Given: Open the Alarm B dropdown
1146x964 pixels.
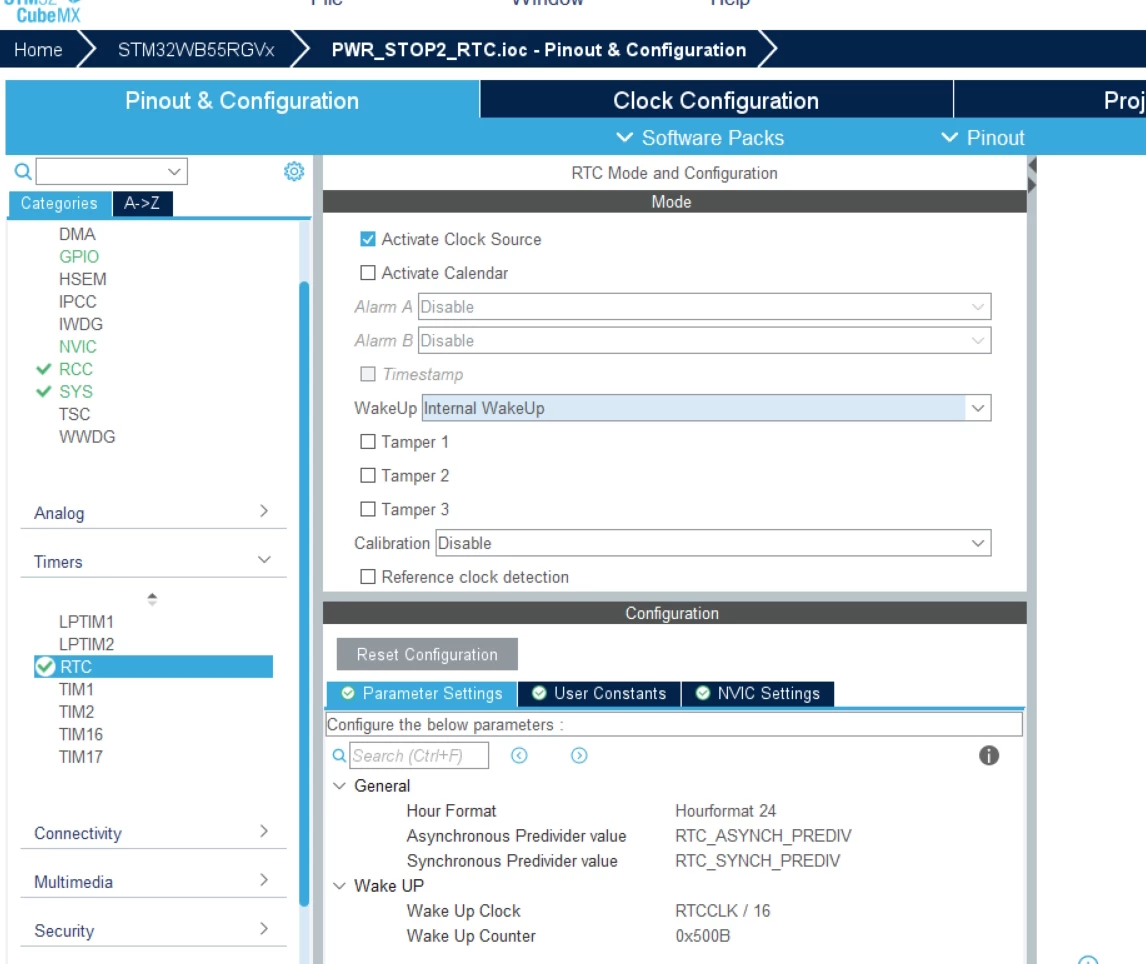Looking at the screenshot, I should coord(705,341).
